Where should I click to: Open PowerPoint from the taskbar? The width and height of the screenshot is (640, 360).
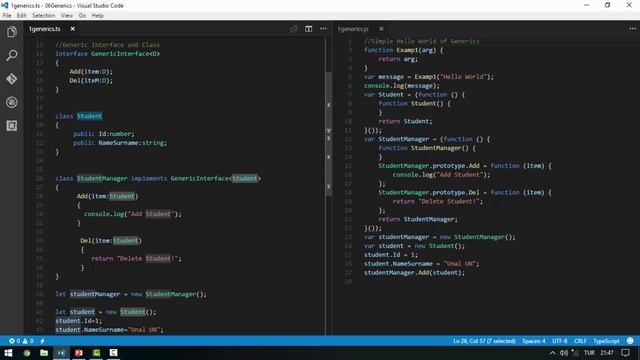(x=79, y=353)
